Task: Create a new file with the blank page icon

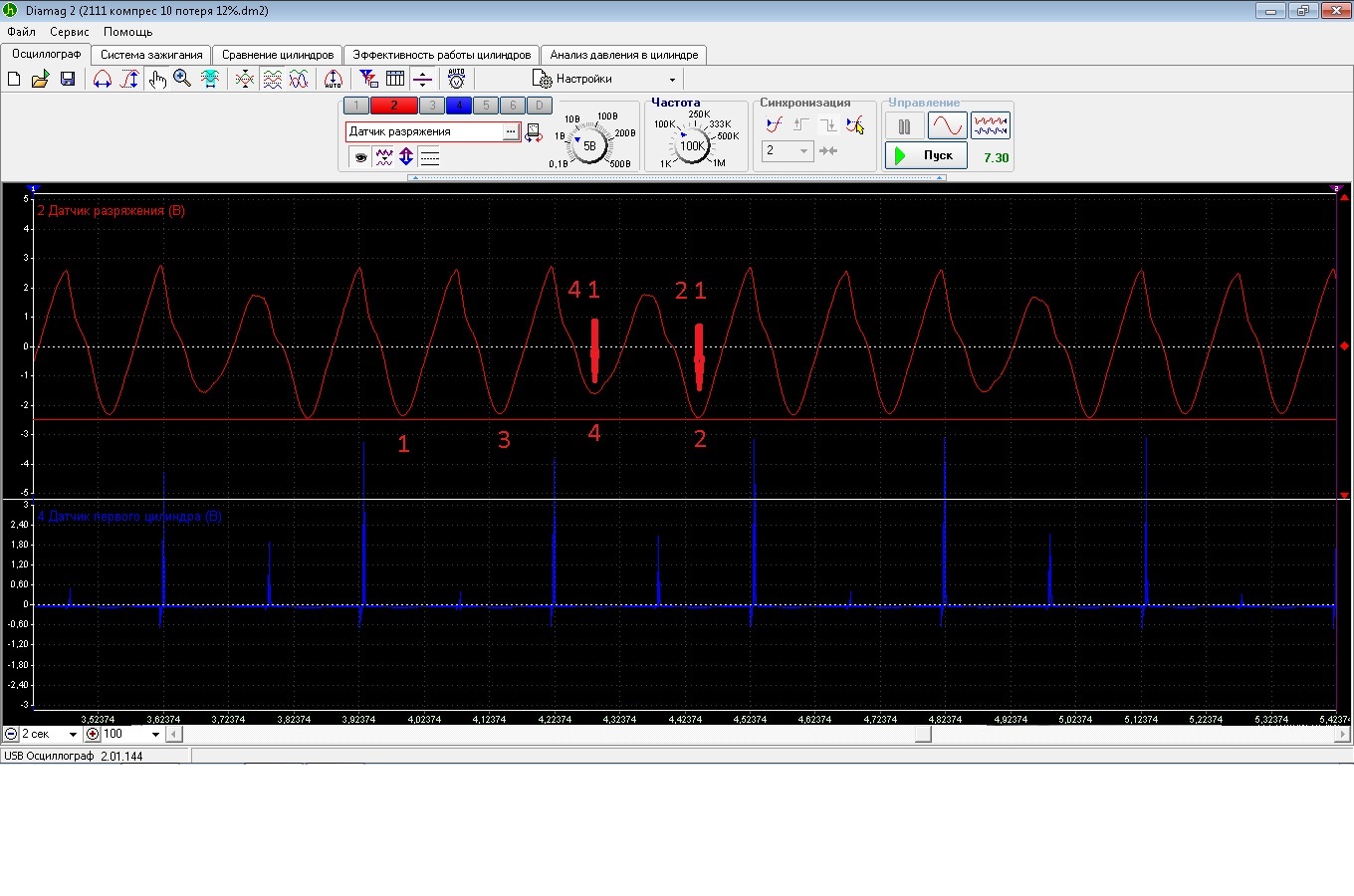Action: click(x=14, y=79)
